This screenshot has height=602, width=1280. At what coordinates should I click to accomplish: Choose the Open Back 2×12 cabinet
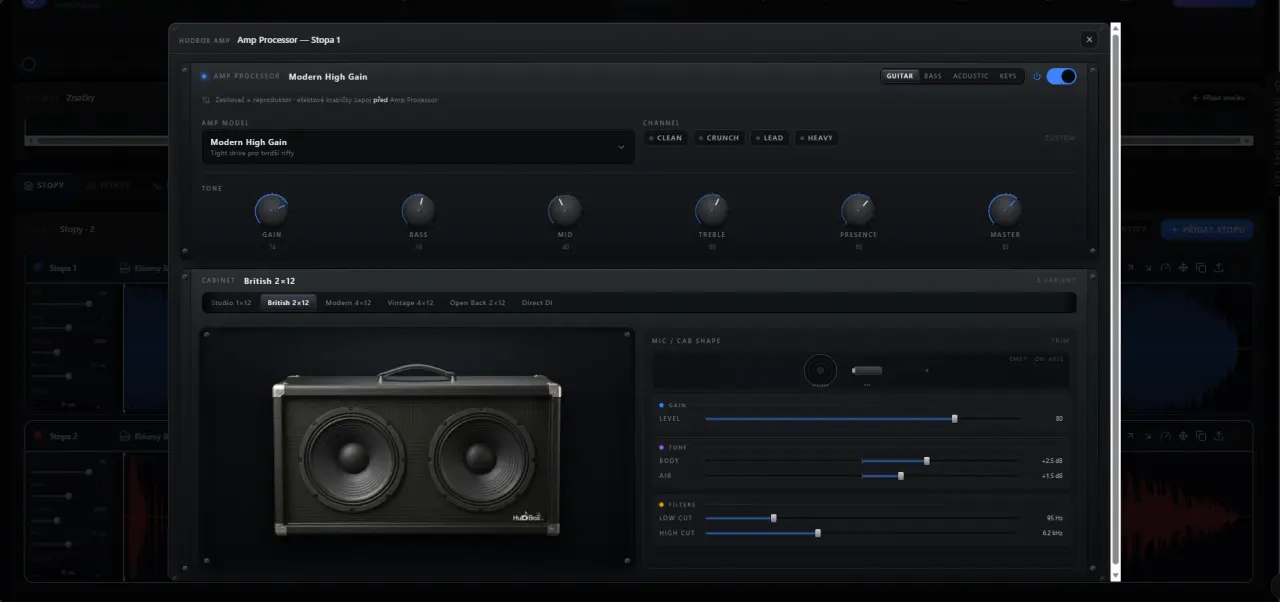477,302
